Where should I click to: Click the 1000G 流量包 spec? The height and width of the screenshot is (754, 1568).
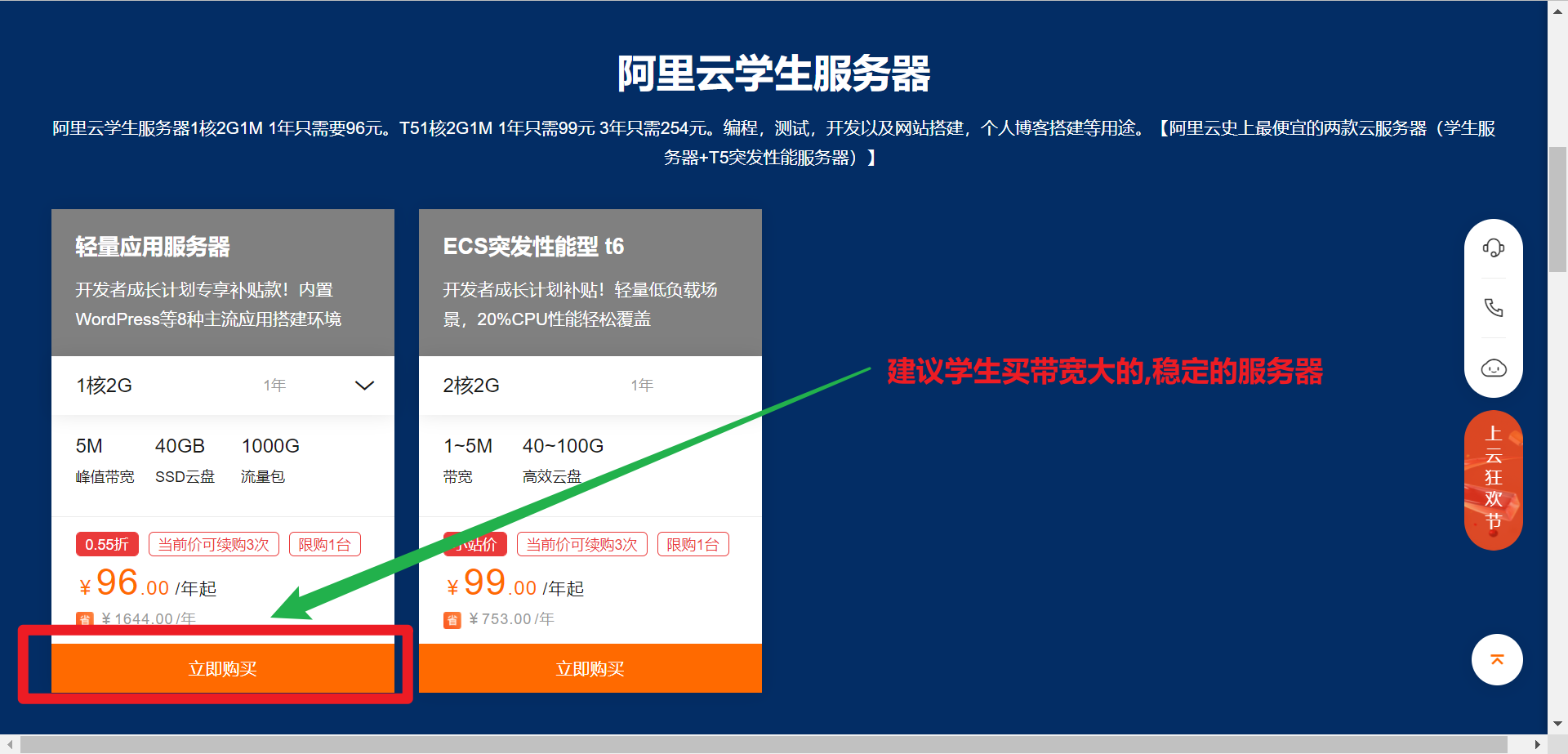270,461
